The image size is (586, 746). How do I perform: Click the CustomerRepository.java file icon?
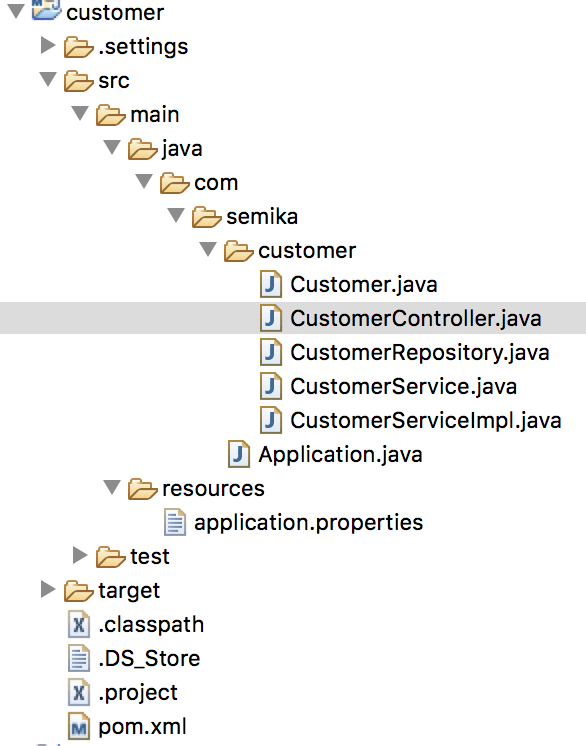click(271, 353)
